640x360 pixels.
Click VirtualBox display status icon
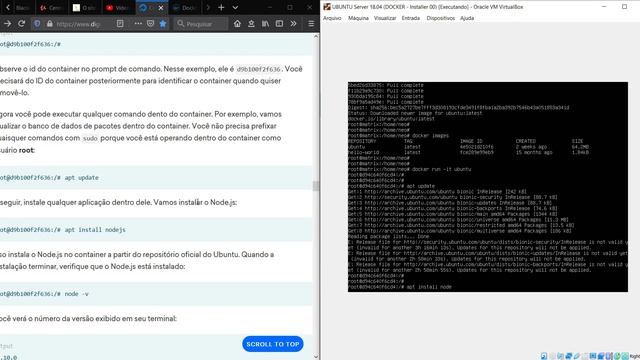pyautogui.click(x=593, y=356)
